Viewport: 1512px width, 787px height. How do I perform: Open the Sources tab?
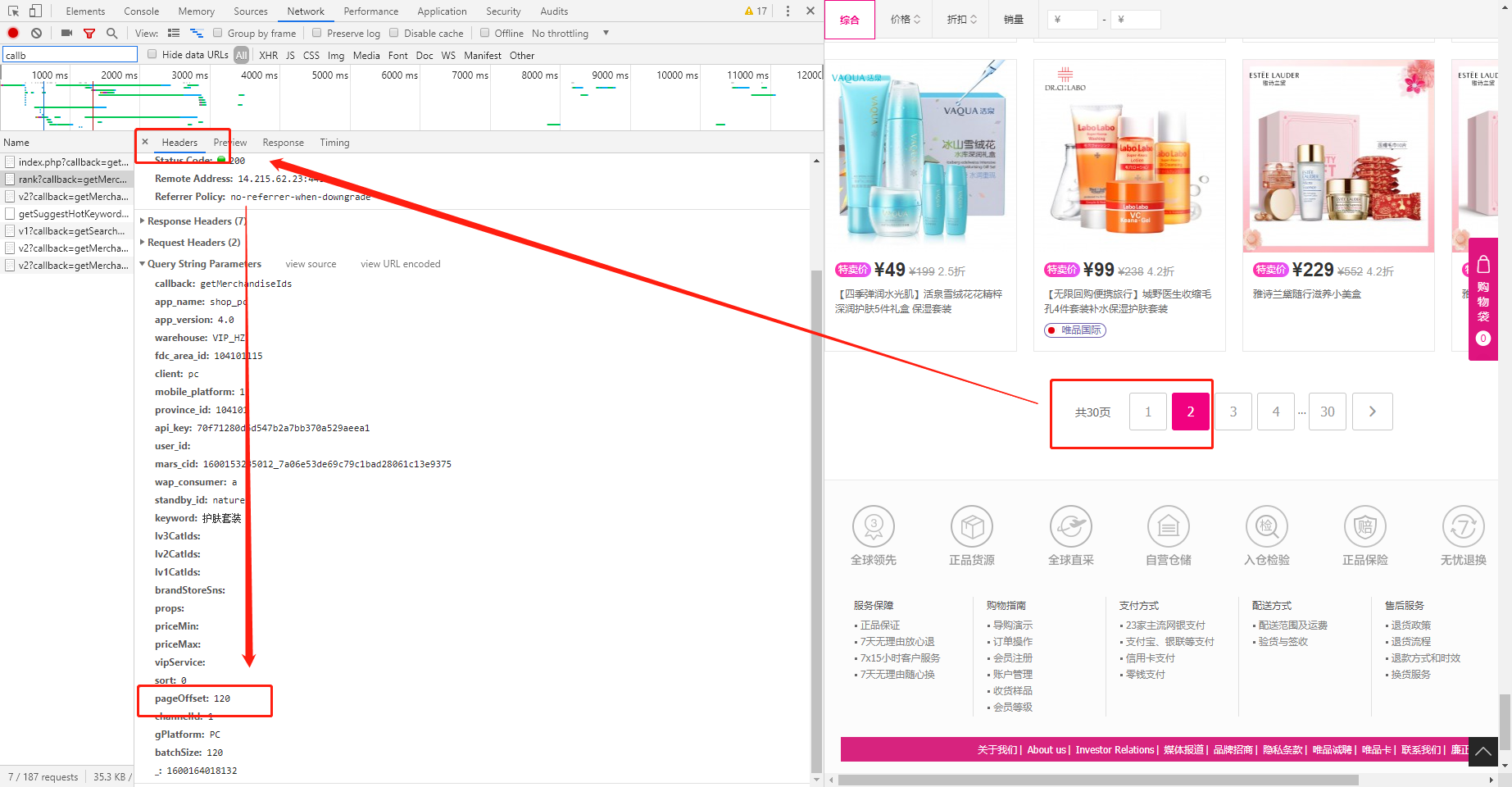point(251,11)
